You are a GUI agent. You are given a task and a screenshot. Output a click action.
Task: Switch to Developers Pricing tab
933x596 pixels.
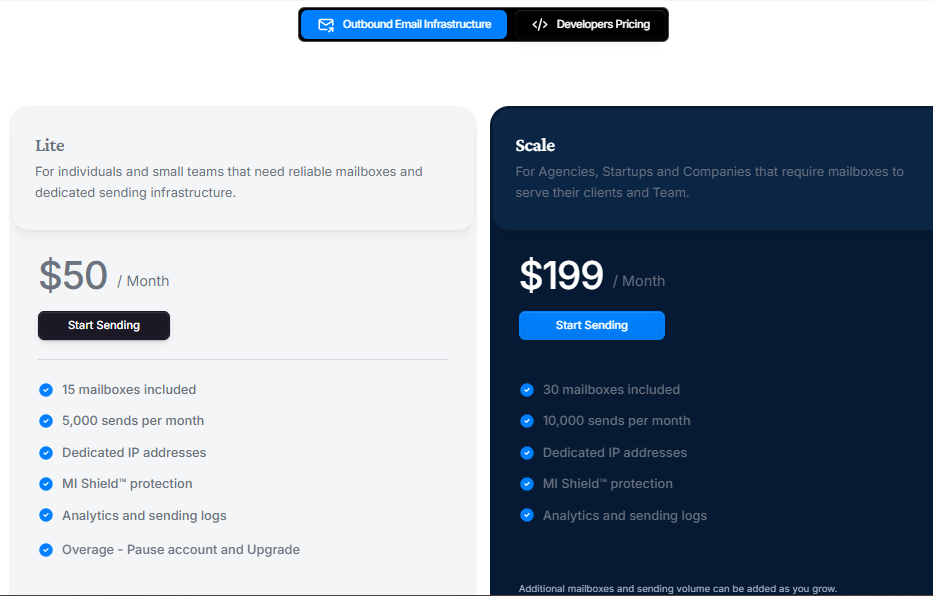(590, 24)
